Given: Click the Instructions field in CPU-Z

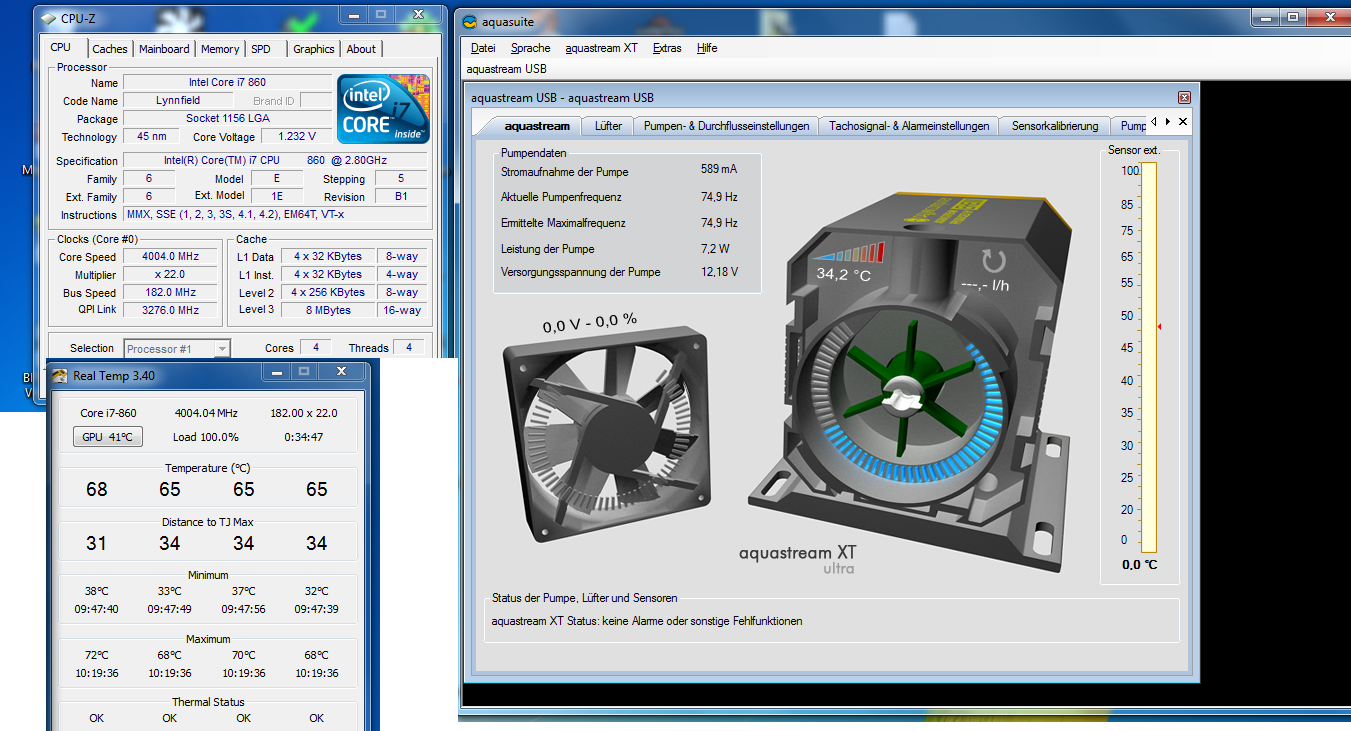Looking at the screenshot, I should click(x=275, y=214).
